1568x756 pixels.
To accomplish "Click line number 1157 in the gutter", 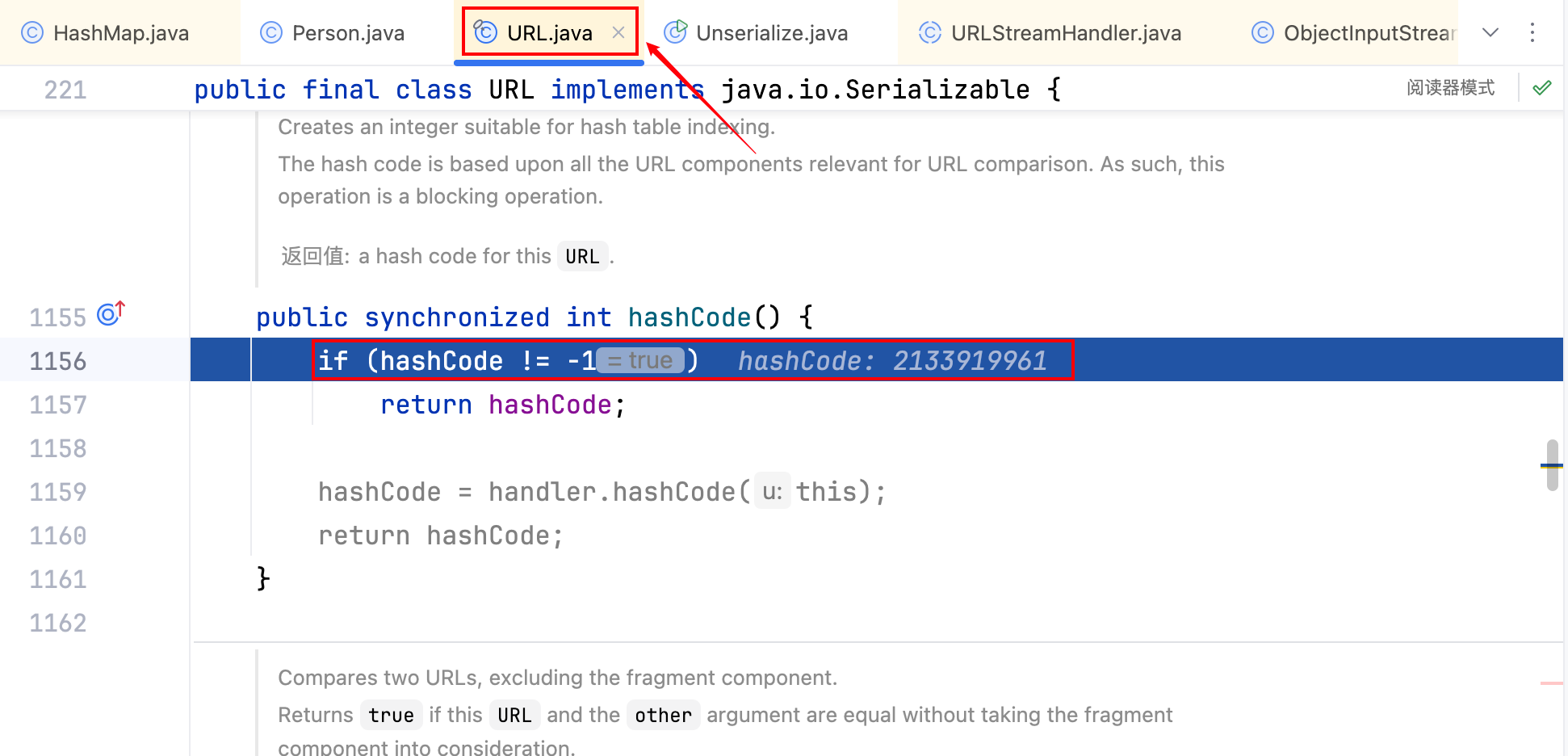I will tap(58, 405).
